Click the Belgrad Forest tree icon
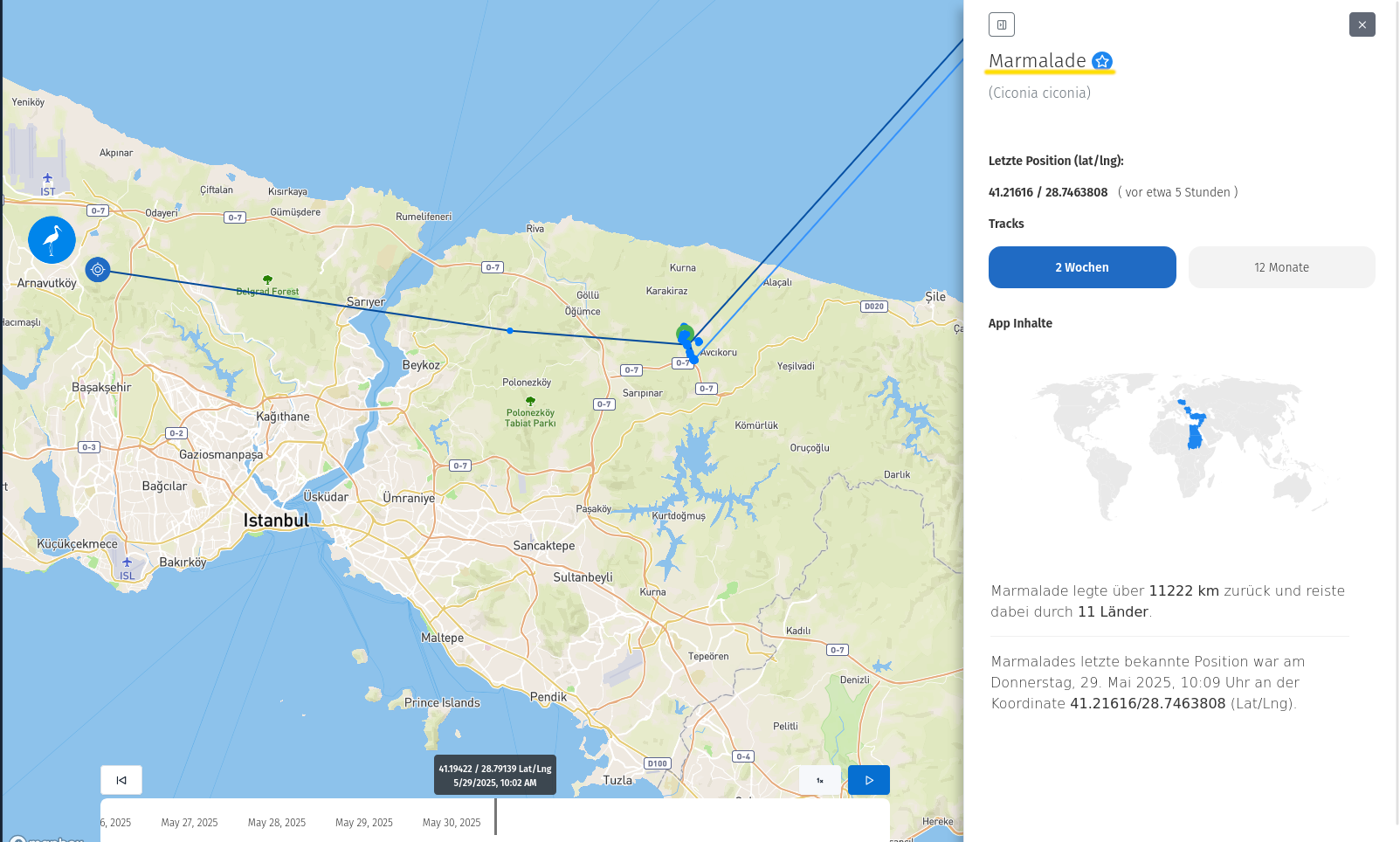1400x842 pixels. point(267,280)
